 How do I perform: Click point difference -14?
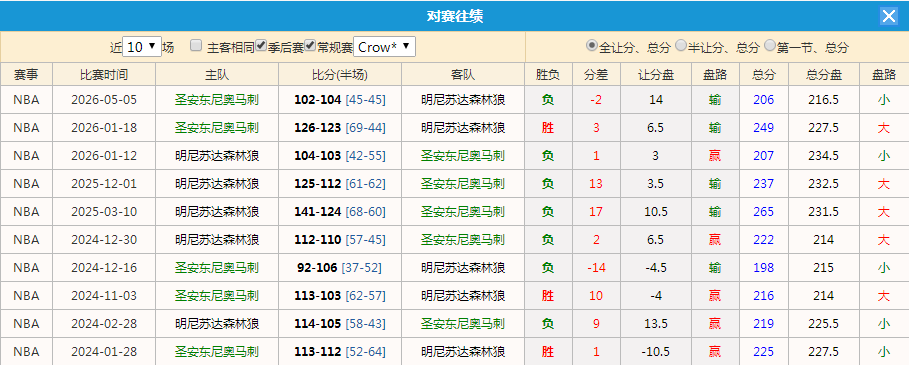[596, 268]
